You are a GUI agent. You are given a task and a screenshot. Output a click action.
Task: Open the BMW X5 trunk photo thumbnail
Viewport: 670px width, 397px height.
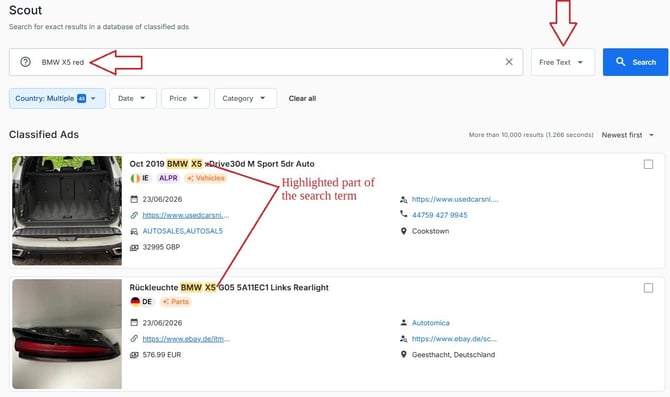(67, 211)
